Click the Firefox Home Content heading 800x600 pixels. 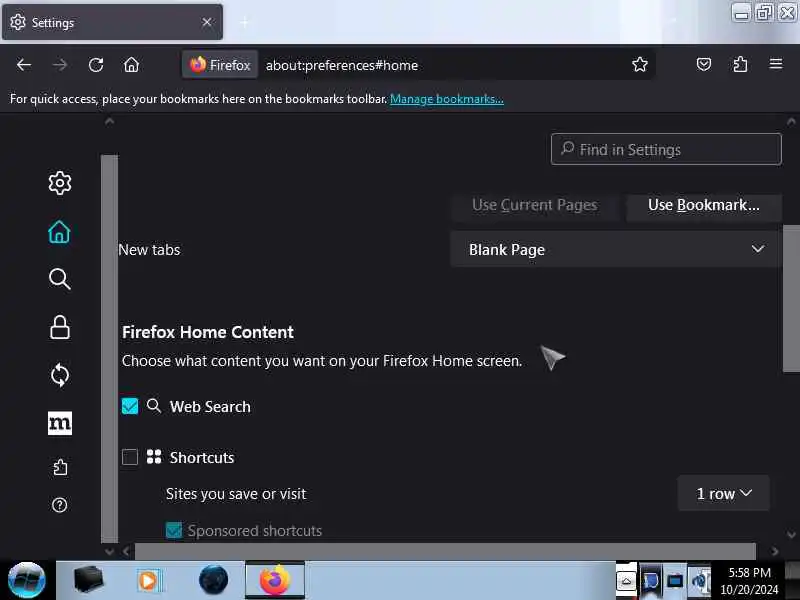point(208,332)
